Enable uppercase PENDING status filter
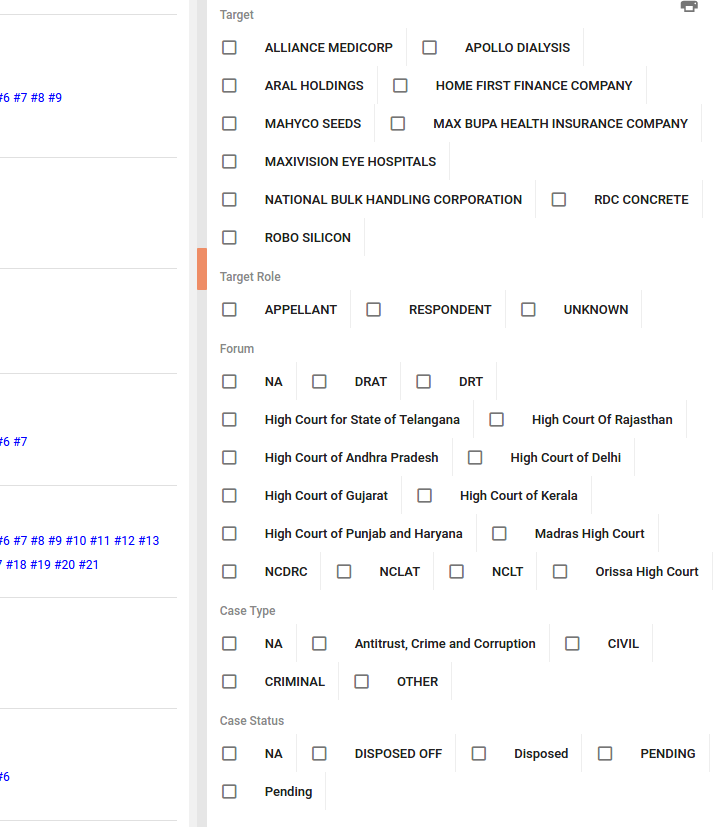715x827 pixels. 605,753
